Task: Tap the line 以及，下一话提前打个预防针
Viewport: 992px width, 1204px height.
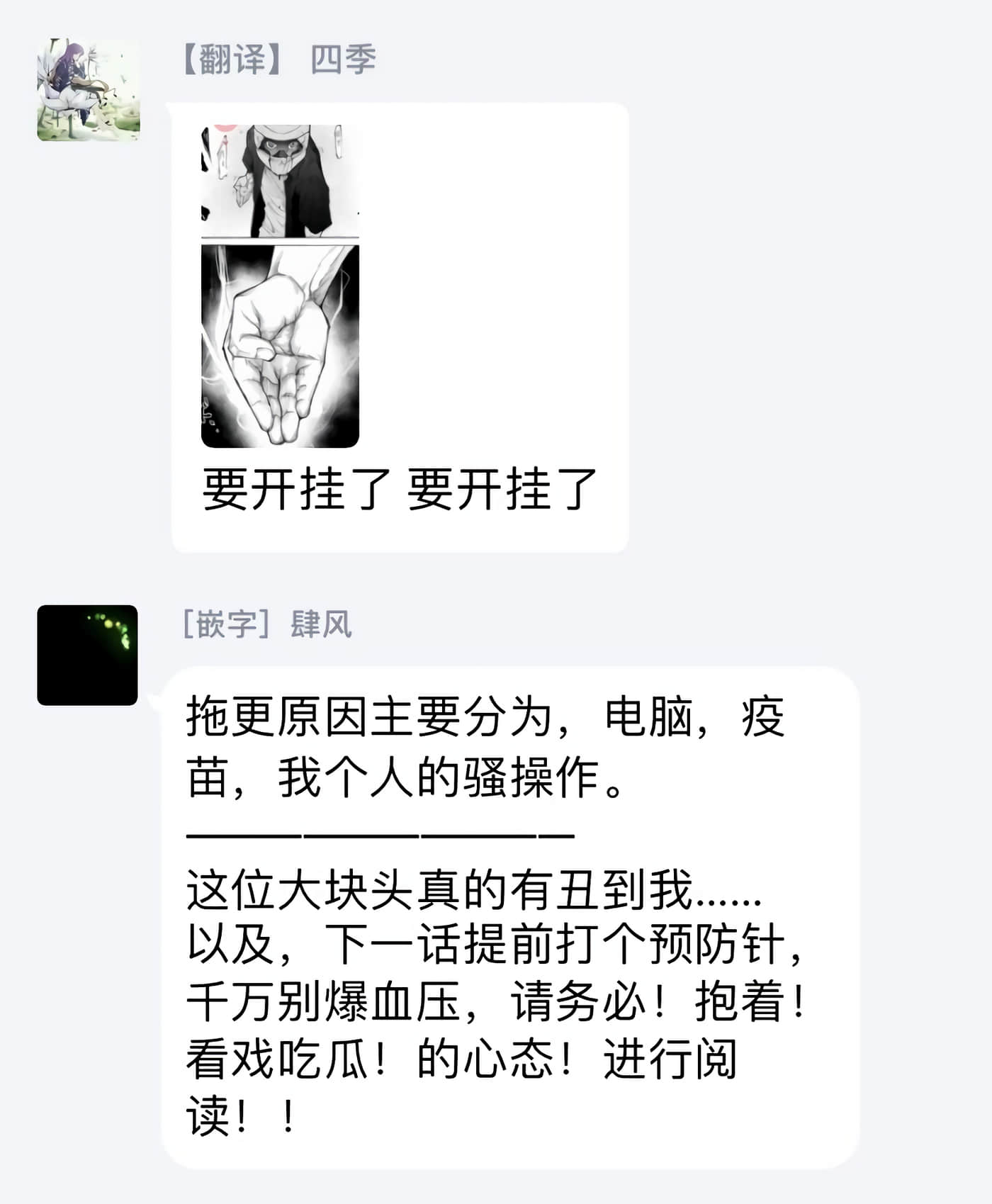Action: click(495, 945)
